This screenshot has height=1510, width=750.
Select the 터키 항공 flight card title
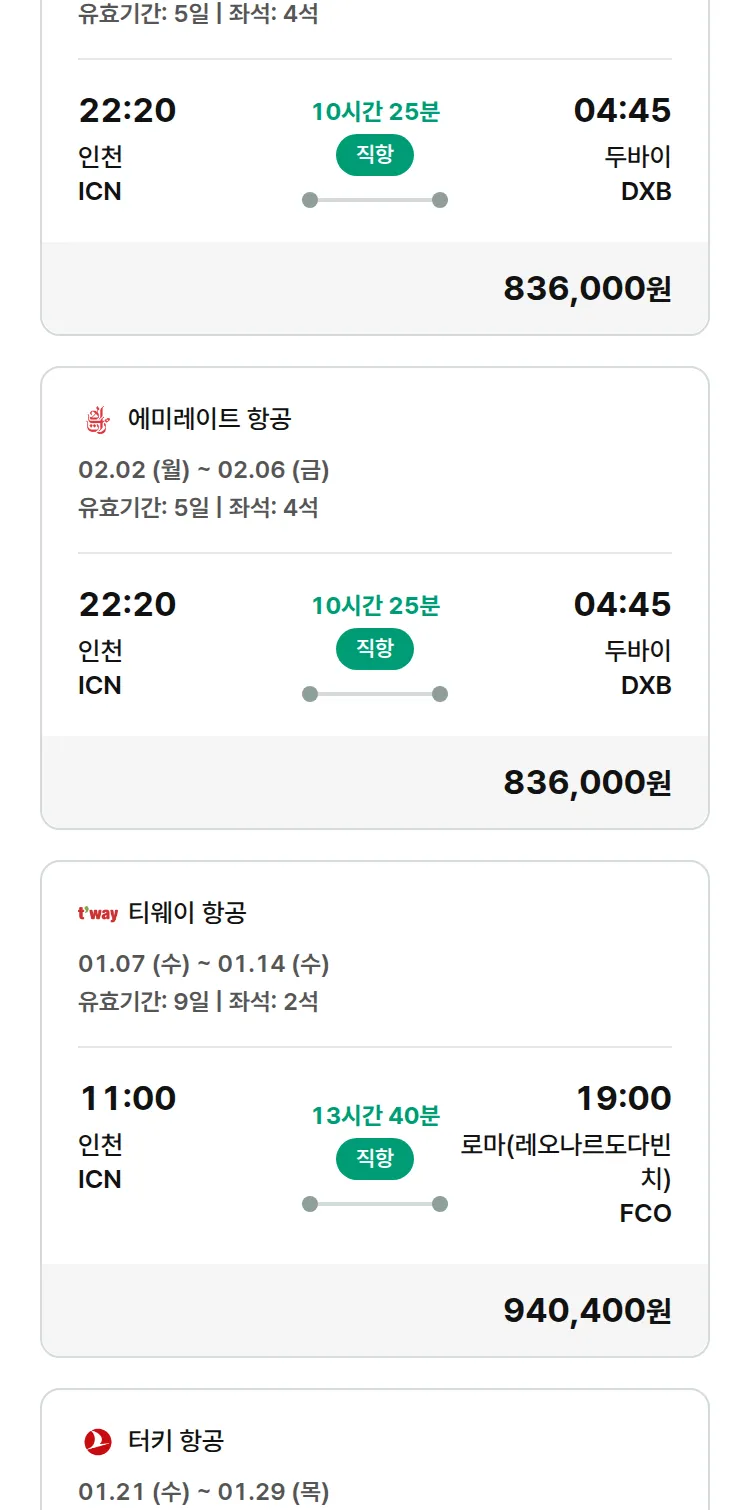click(x=176, y=1441)
